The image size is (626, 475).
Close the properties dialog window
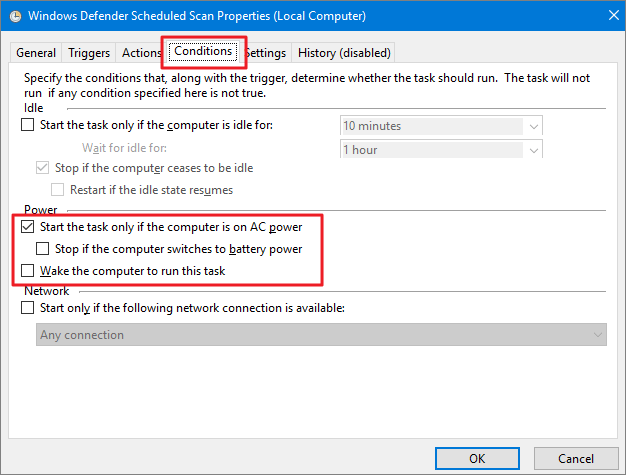603,16
